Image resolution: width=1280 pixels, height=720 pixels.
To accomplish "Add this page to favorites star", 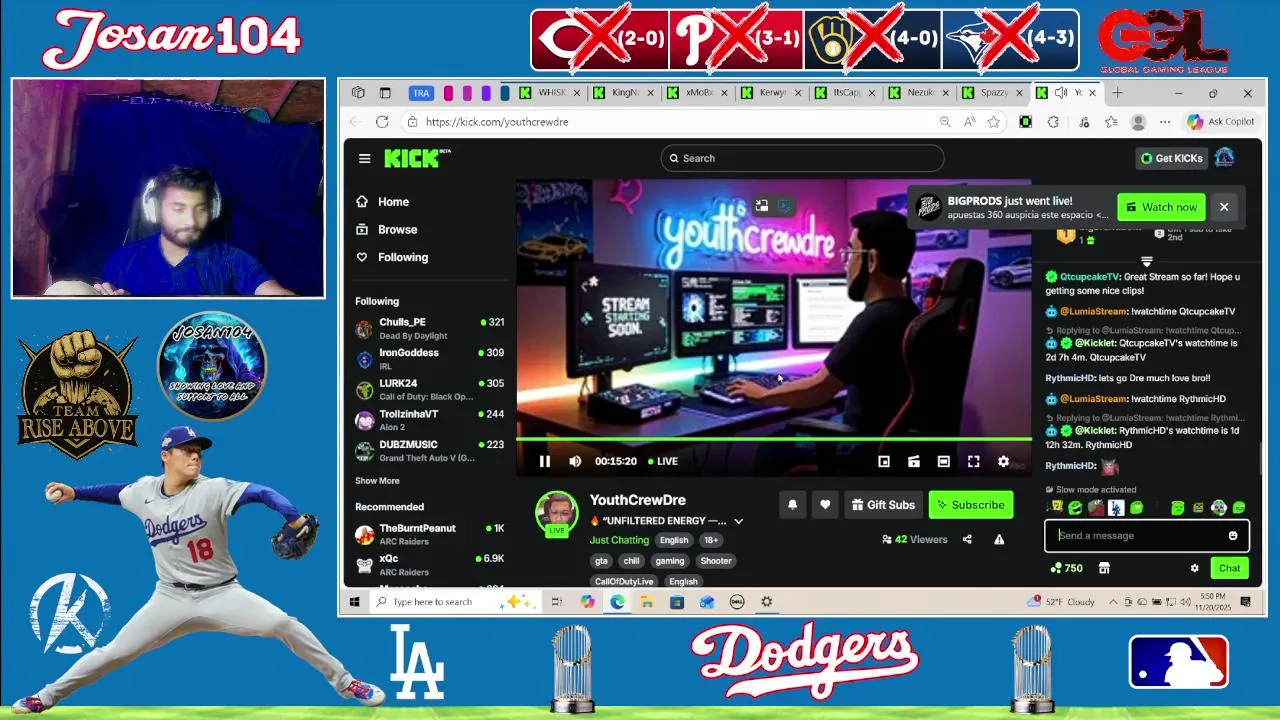I will click(993, 122).
